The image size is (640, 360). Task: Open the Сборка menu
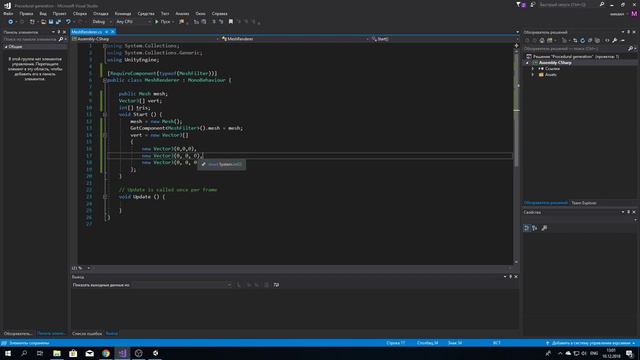click(80, 13)
